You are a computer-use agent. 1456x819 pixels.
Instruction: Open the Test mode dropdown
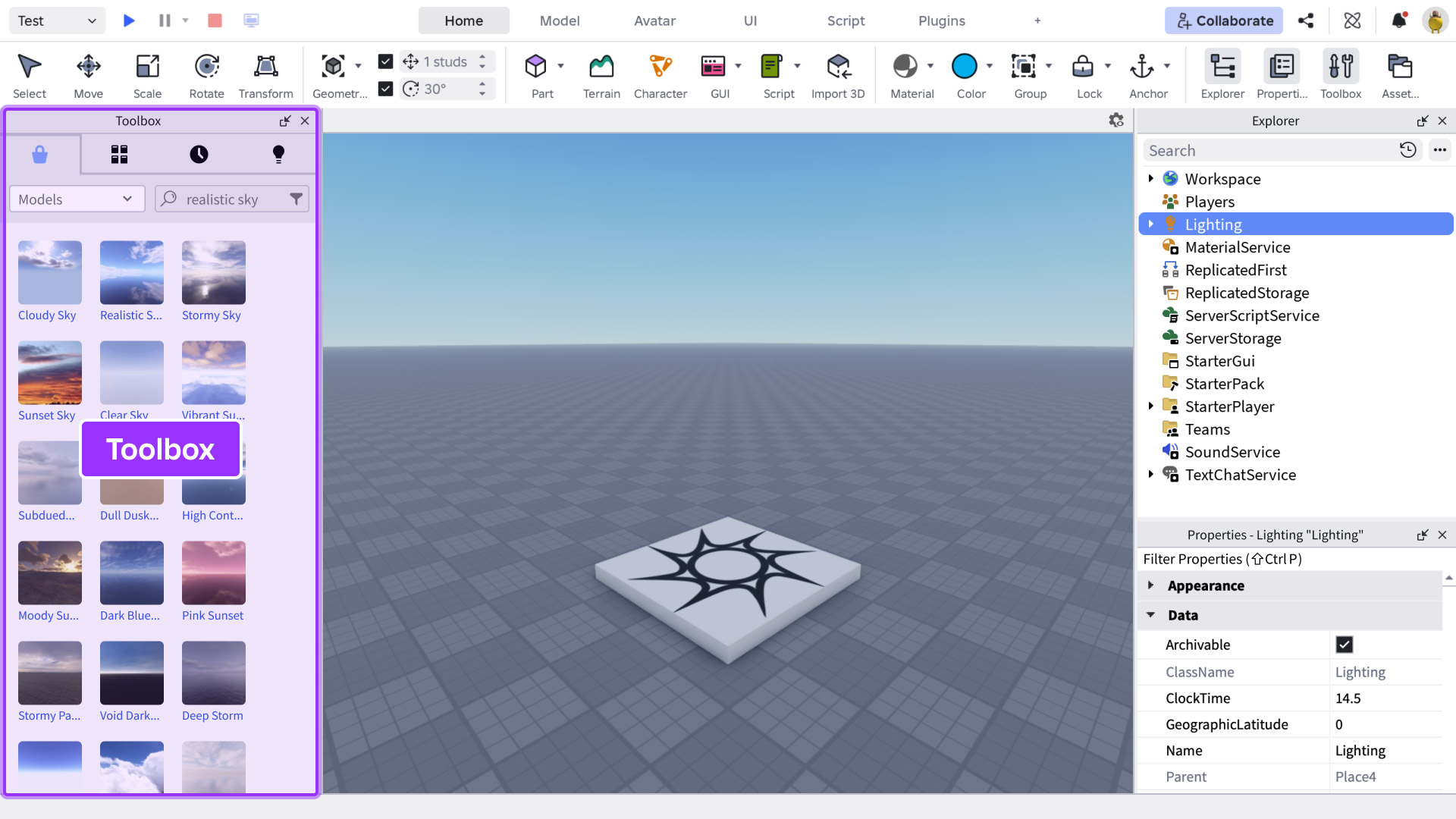tap(57, 20)
